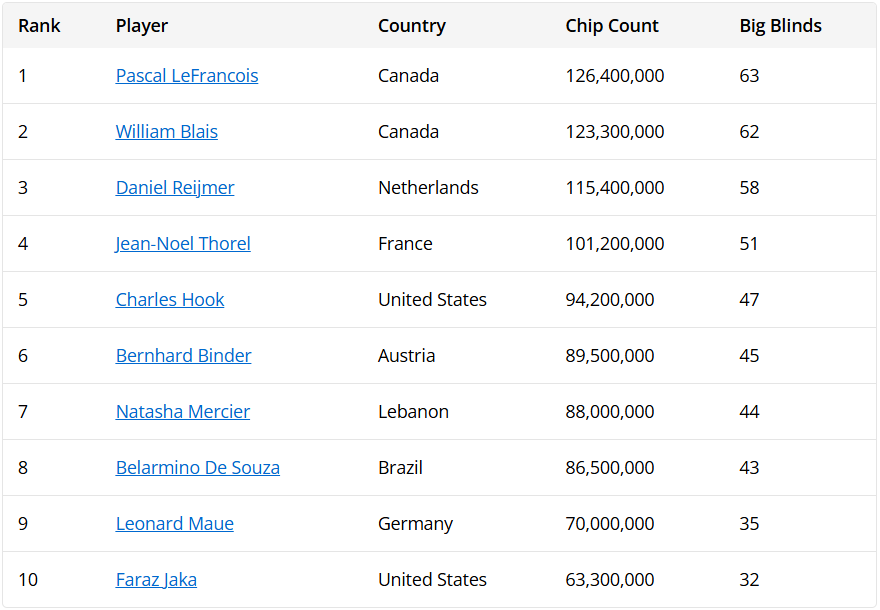Screen dimensions: 880x610
Task: Open the Faraz Jaka player link
Action: click(156, 580)
